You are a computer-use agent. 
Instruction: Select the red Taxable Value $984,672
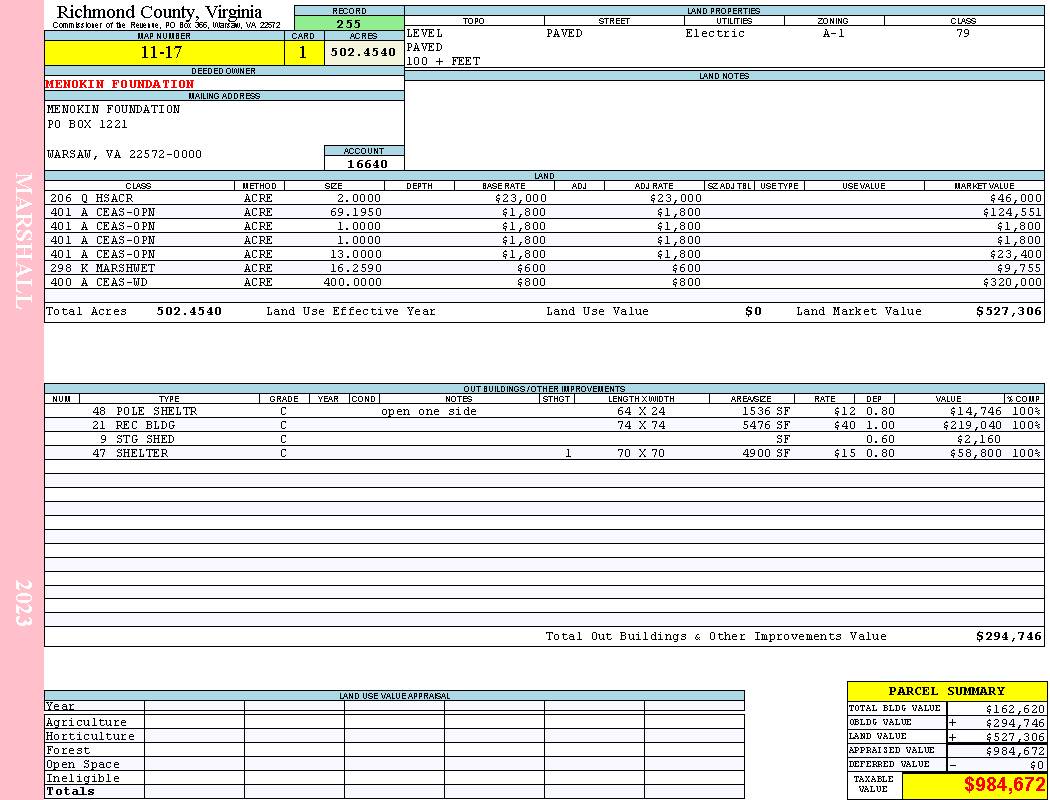pyautogui.click(x=1004, y=785)
